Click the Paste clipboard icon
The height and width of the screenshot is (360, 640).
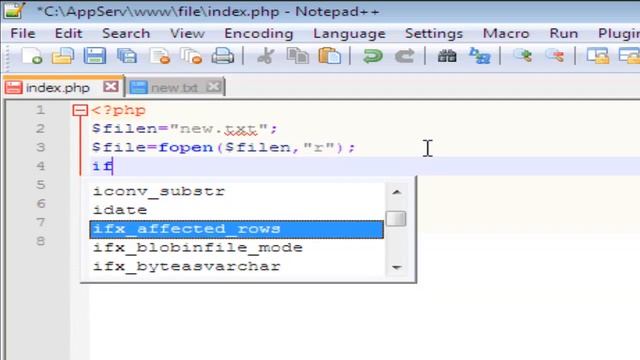click(329, 56)
